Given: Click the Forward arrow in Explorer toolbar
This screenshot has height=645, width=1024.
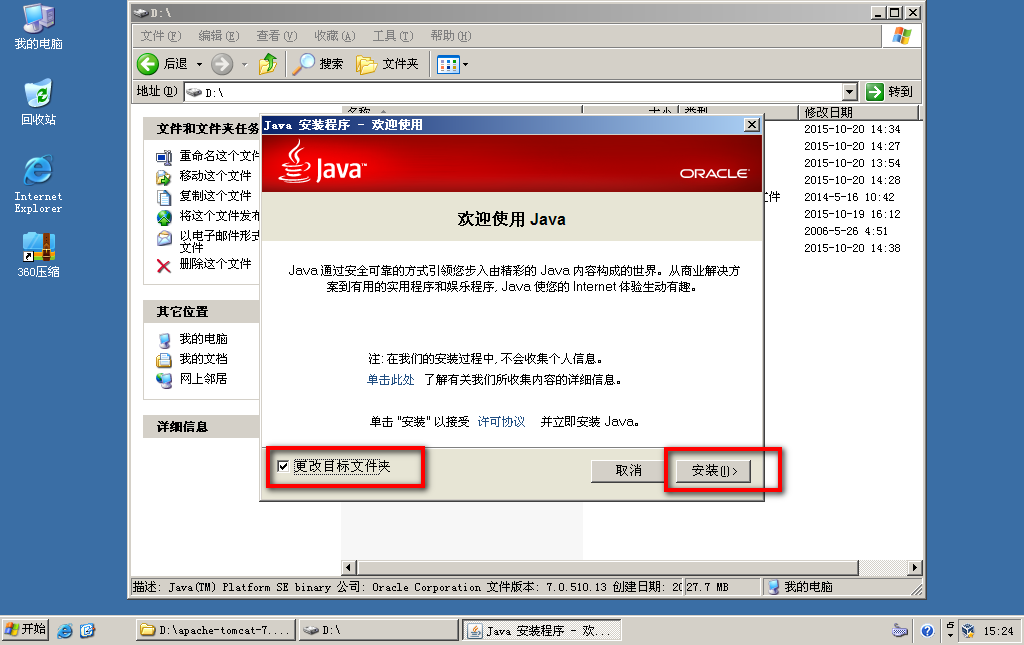Looking at the screenshot, I should click(222, 64).
